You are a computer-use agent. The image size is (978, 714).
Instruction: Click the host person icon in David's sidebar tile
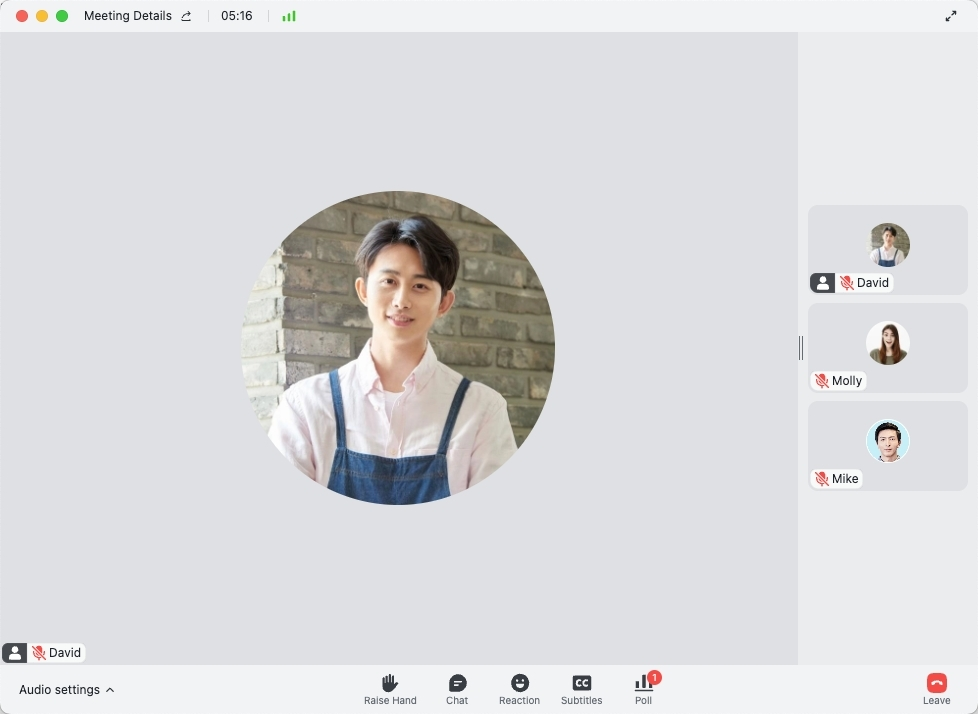[823, 283]
